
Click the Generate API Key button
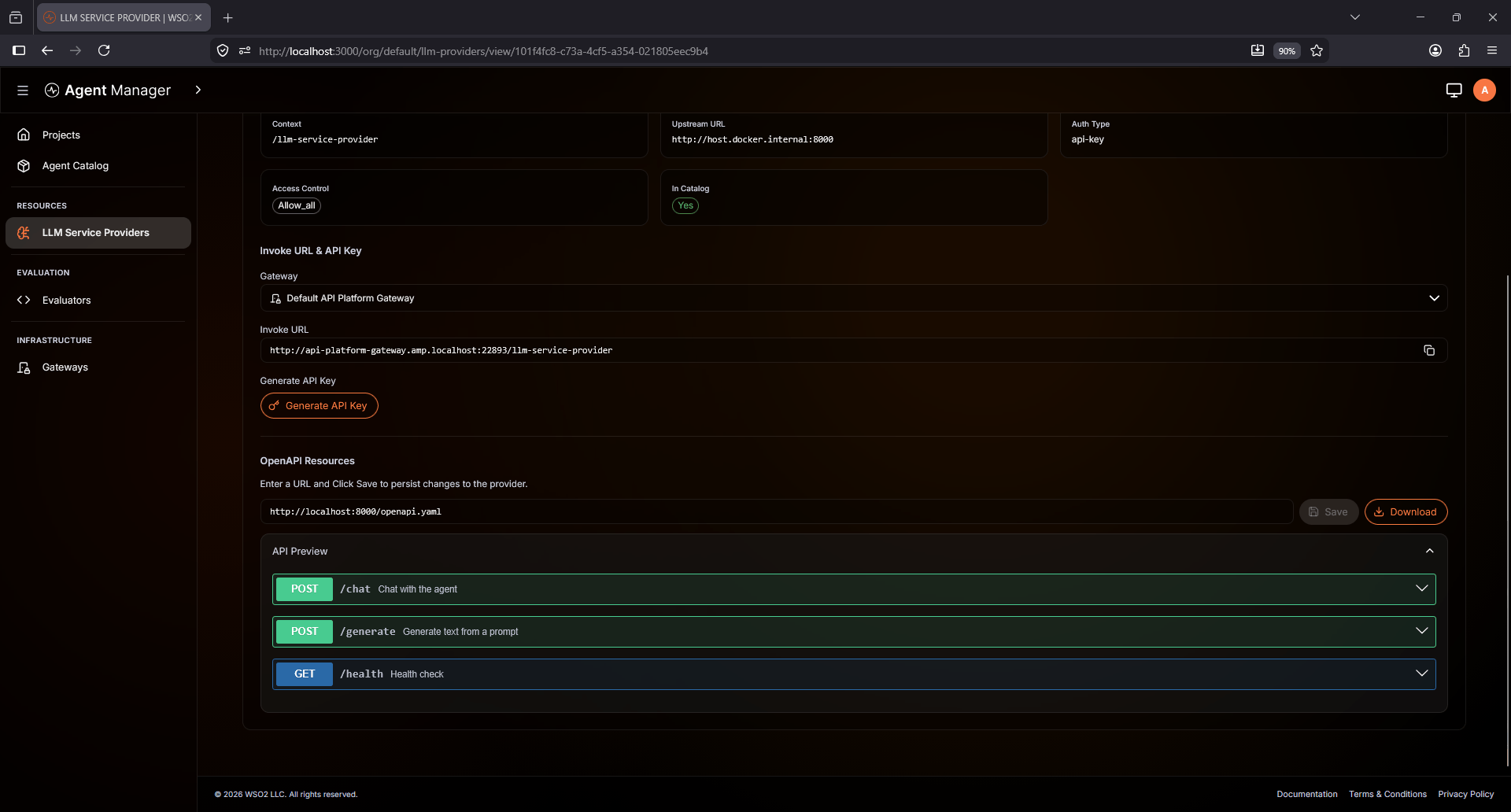[319, 406]
